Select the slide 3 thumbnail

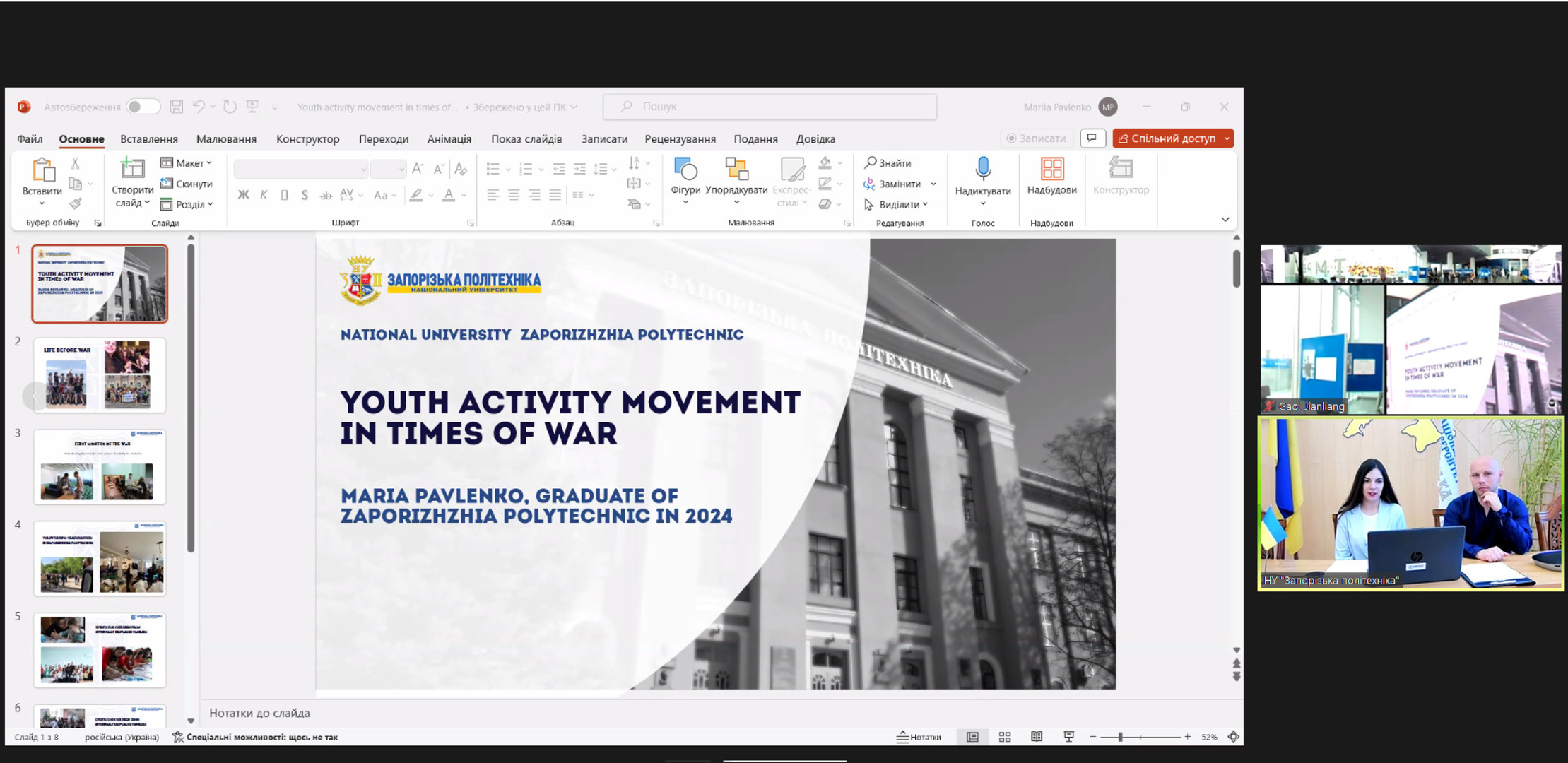100,467
